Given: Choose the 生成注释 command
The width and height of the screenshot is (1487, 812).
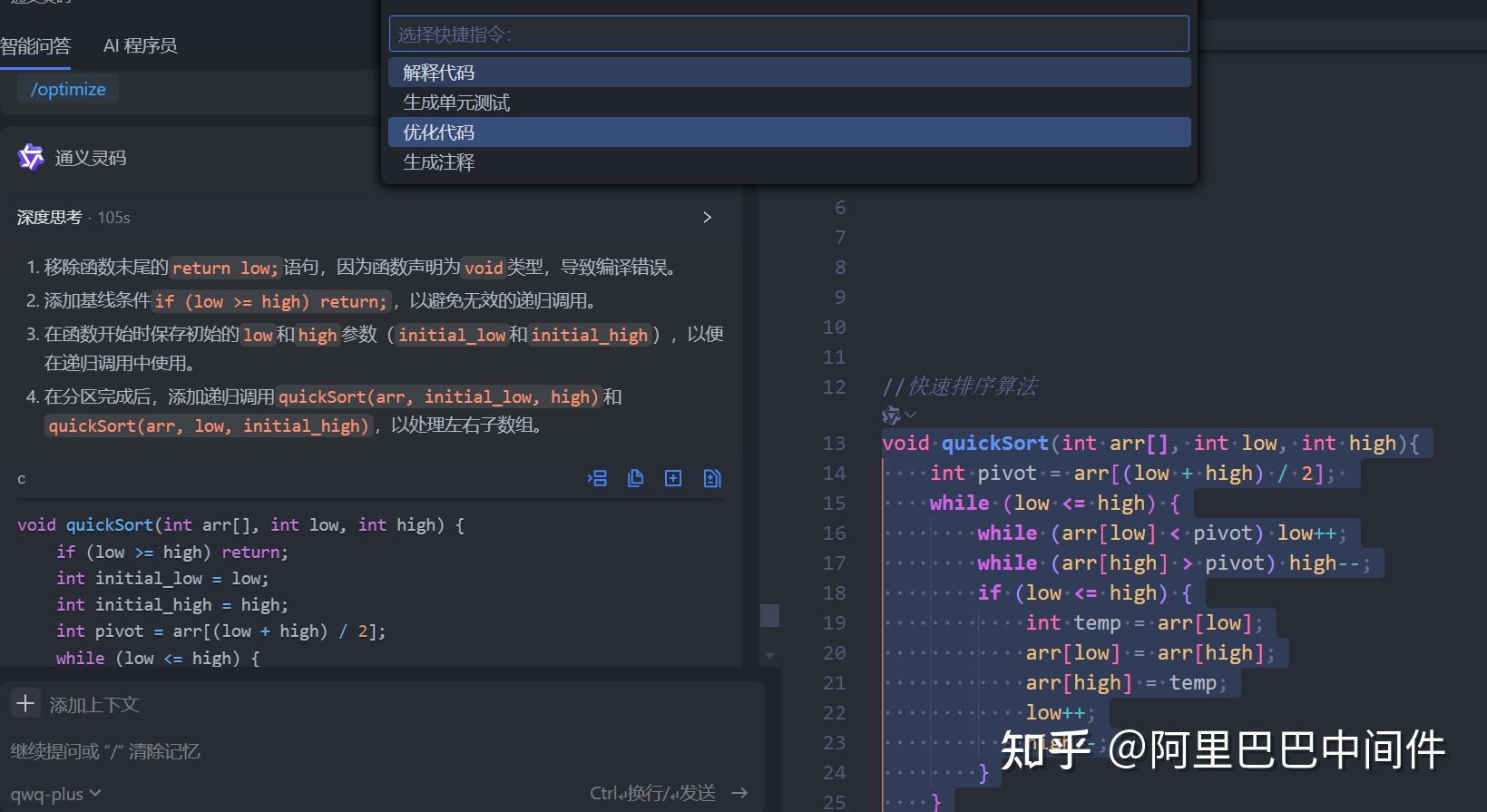Looking at the screenshot, I should tap(789, 162).
